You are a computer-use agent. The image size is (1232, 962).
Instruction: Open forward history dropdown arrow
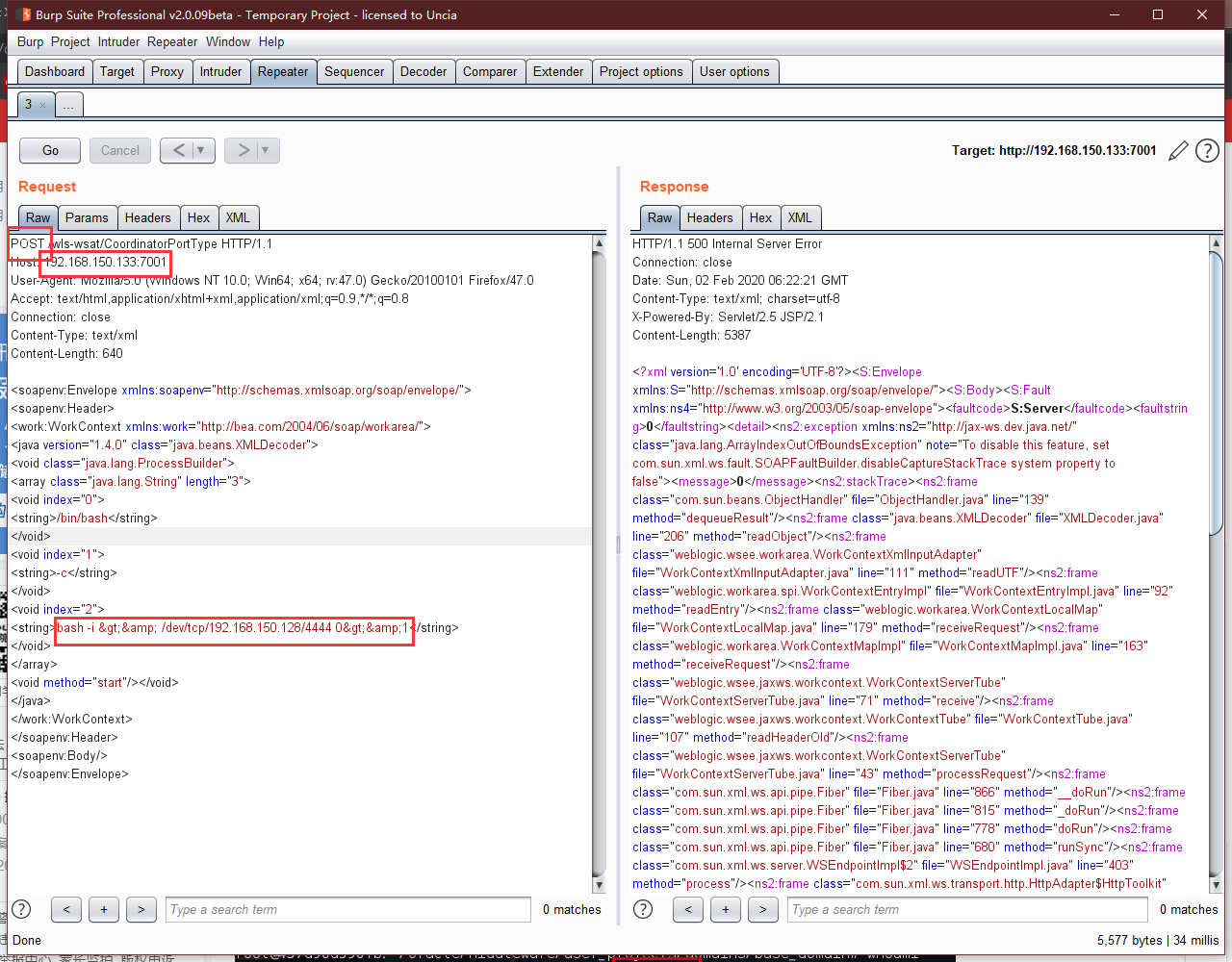(x=267, y=150)
